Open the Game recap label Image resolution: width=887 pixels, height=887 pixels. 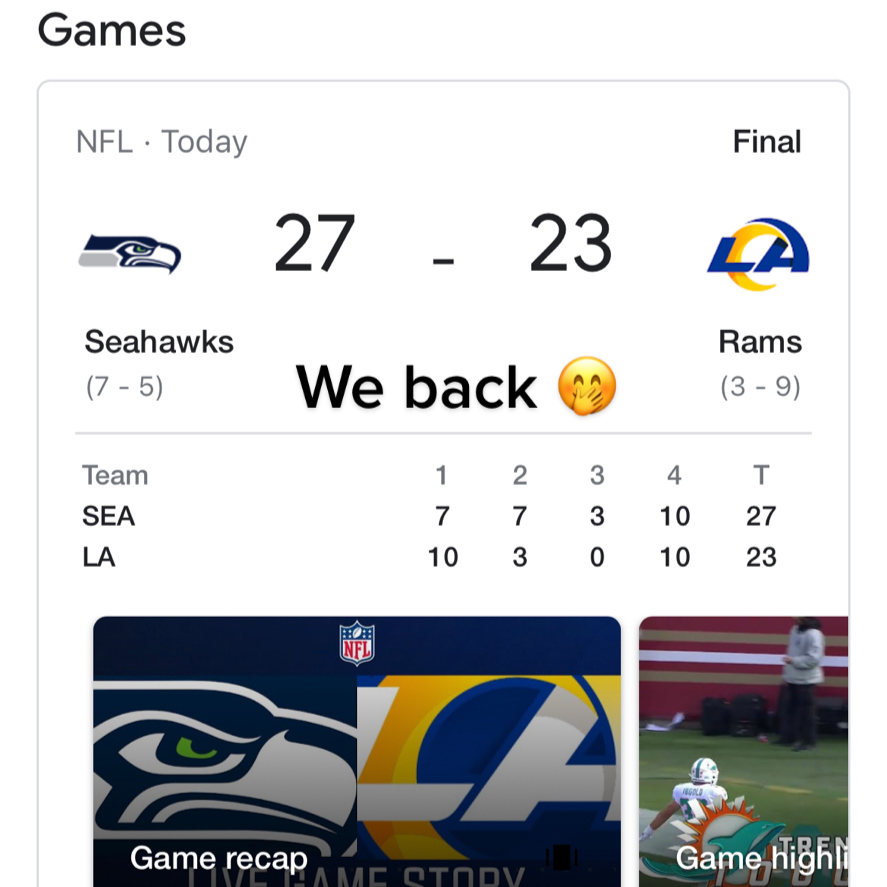[x=219, y=858]
